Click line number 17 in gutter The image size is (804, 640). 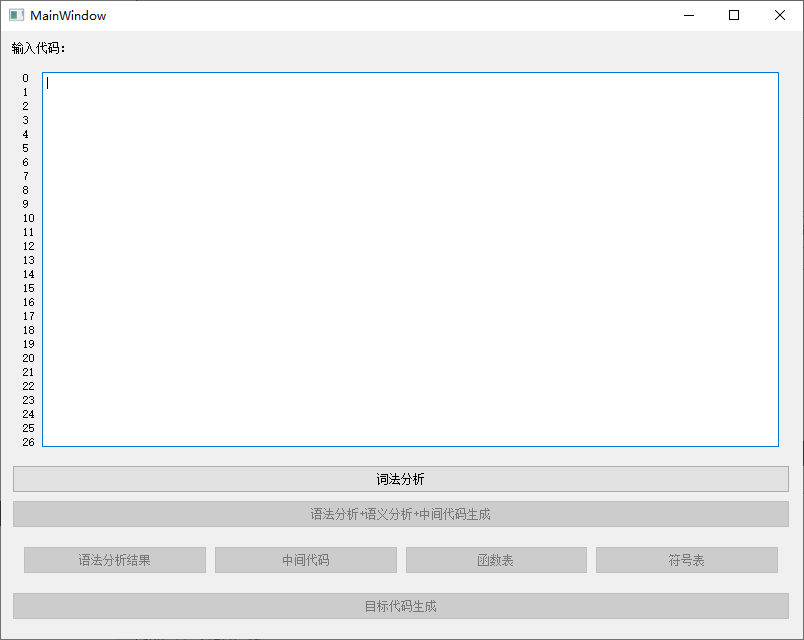click(x=28, y=316)
